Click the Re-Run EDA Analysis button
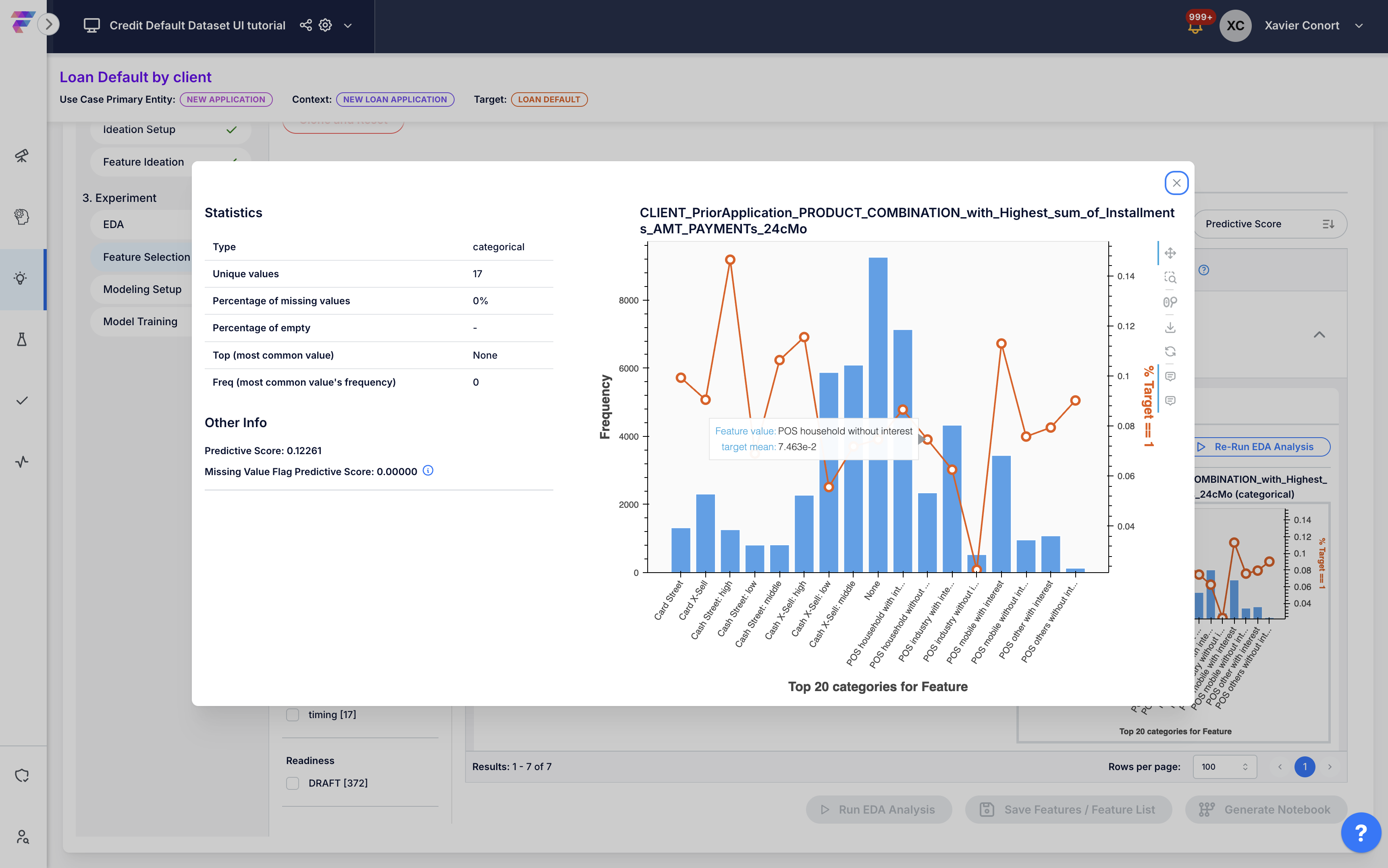The width and height of the screenshot is (1388, 868). (1262, 446)
